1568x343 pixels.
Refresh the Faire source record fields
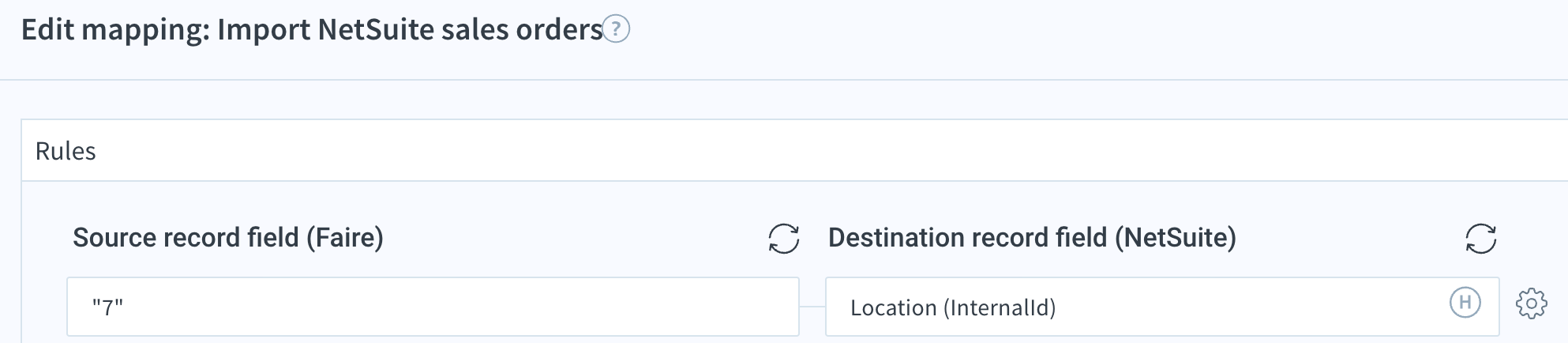(783, 238)
